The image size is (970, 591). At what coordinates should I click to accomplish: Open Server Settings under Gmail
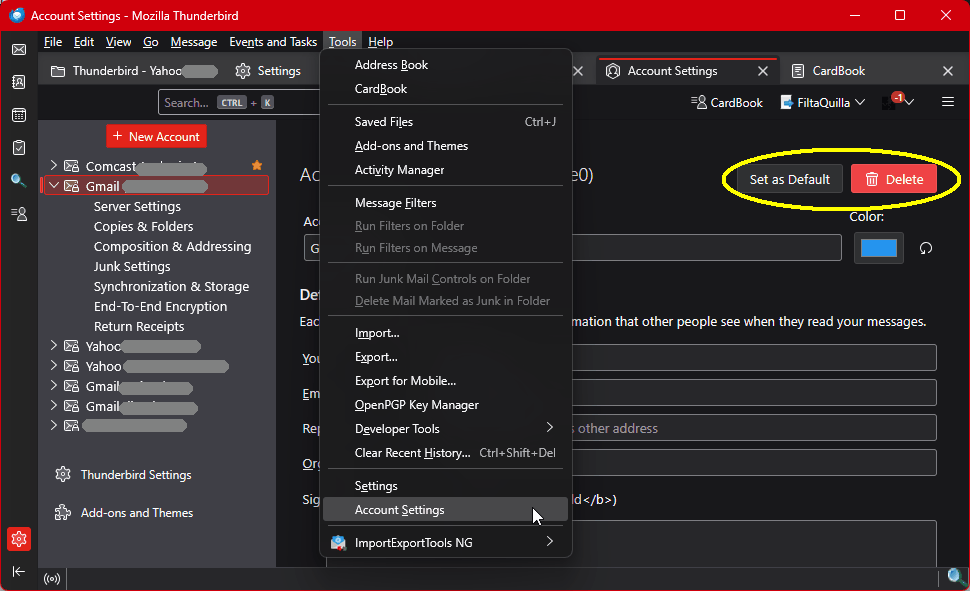point(137,207)
